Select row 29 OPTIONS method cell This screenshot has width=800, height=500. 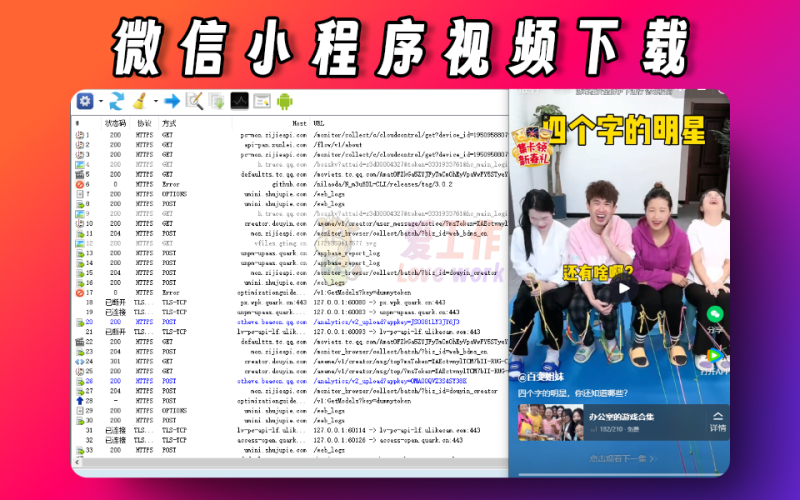click(x=174, y=411)
